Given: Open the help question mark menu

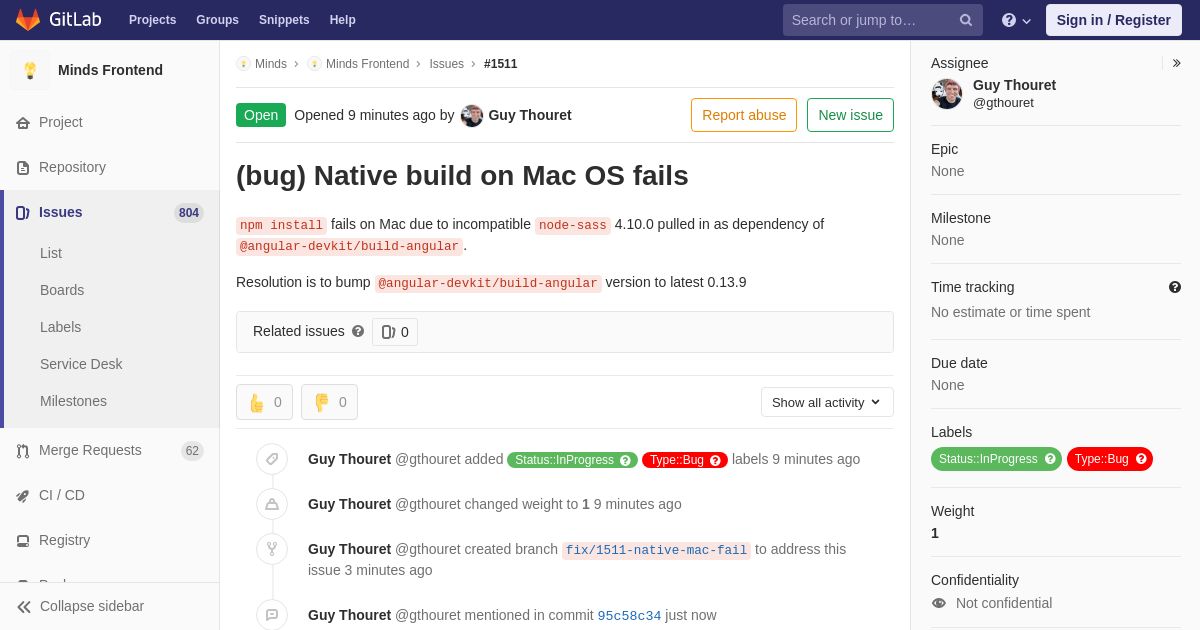Looking at the screenshot, I should pyautogui.click(x=1016, y=20).
